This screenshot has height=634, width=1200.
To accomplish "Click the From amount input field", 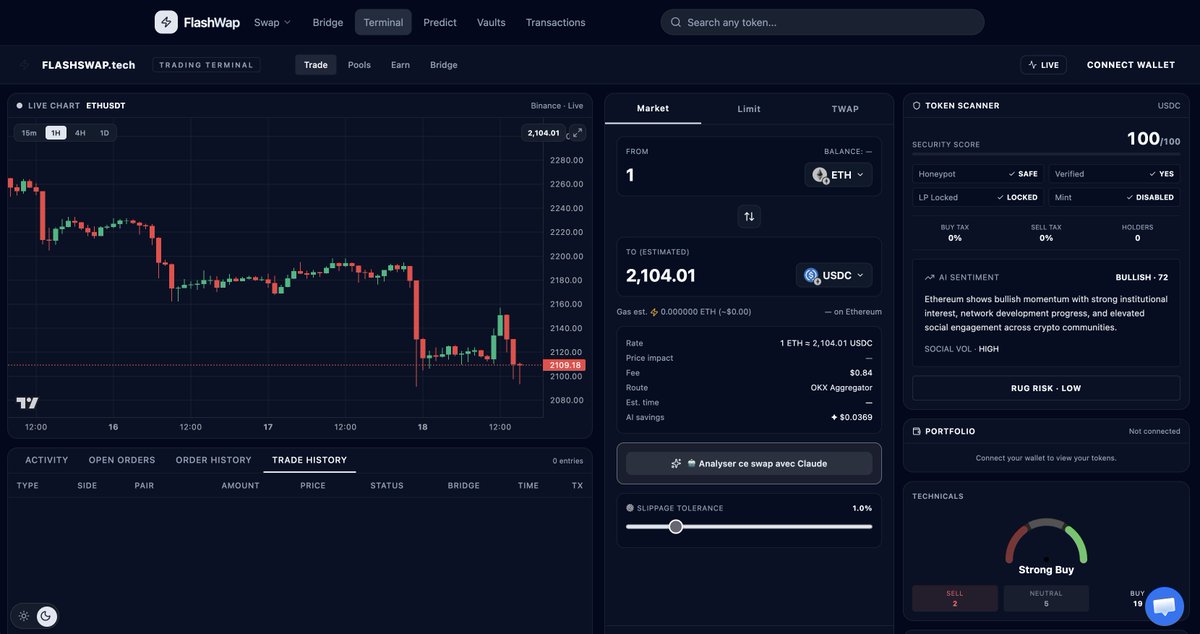I will 710,175.
